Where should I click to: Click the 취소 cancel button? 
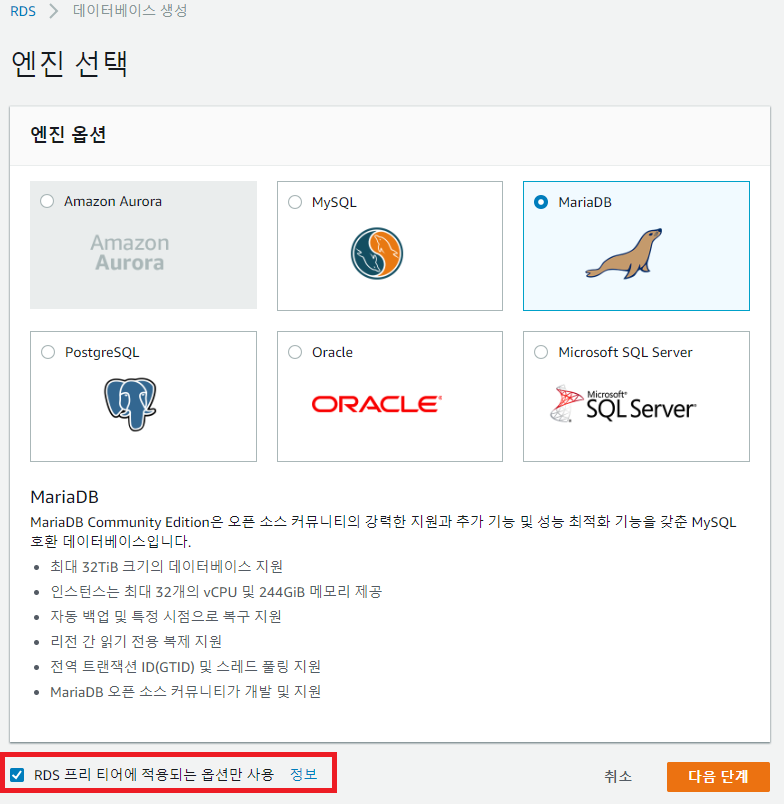click(618, 776)
